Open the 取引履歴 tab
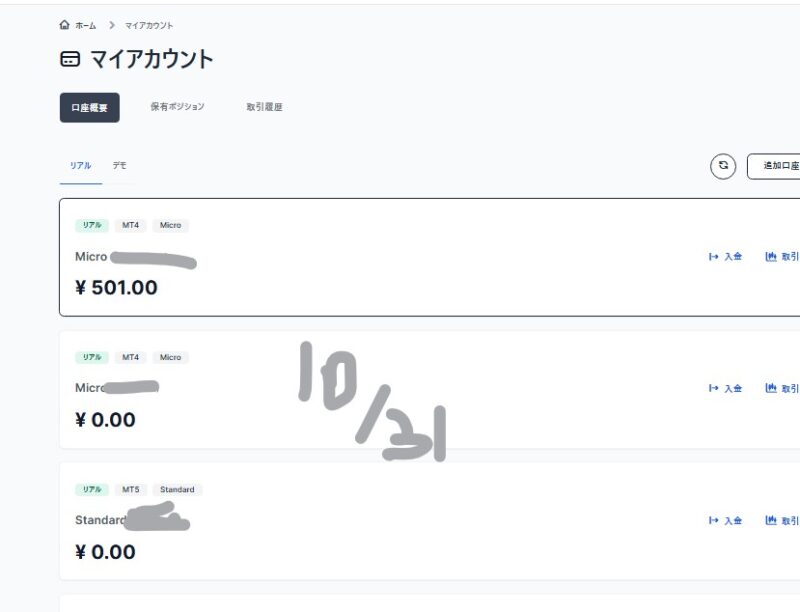800x612 pixels. coord(264,107)
